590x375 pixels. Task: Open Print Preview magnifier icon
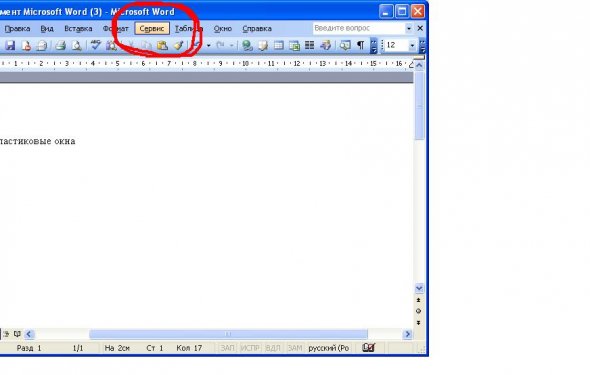coord(77,46)
